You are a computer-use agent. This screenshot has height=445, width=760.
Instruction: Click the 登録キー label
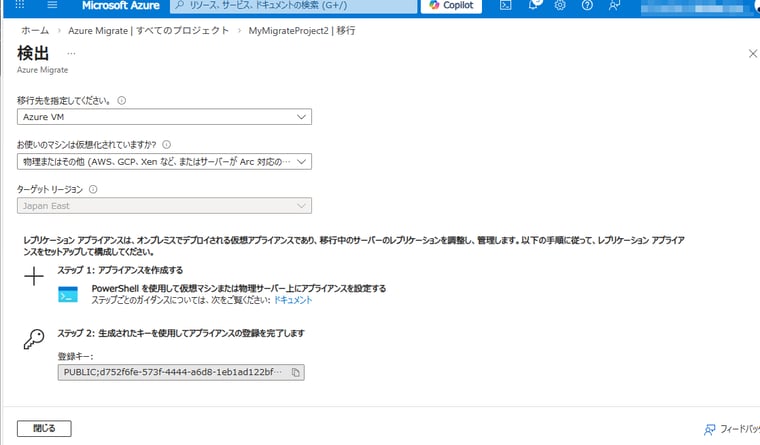click(75, 356)
